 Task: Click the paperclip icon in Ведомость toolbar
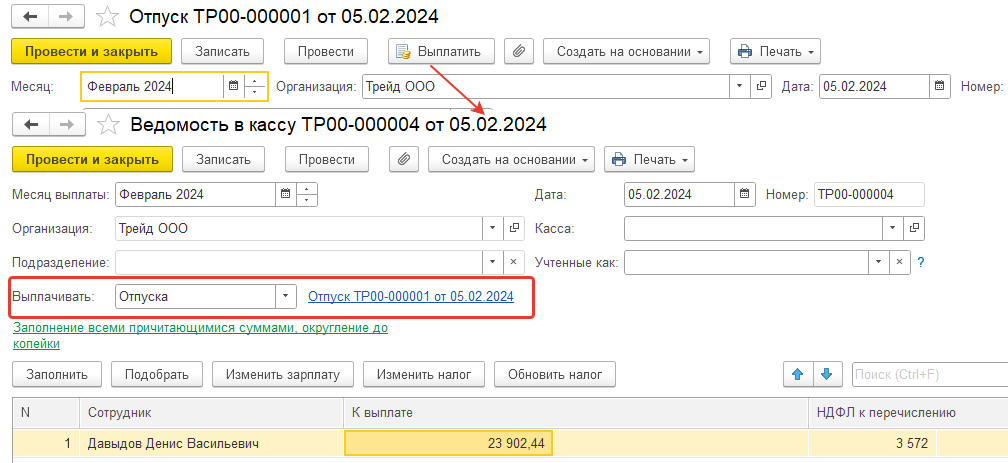[x=404, y=159]
